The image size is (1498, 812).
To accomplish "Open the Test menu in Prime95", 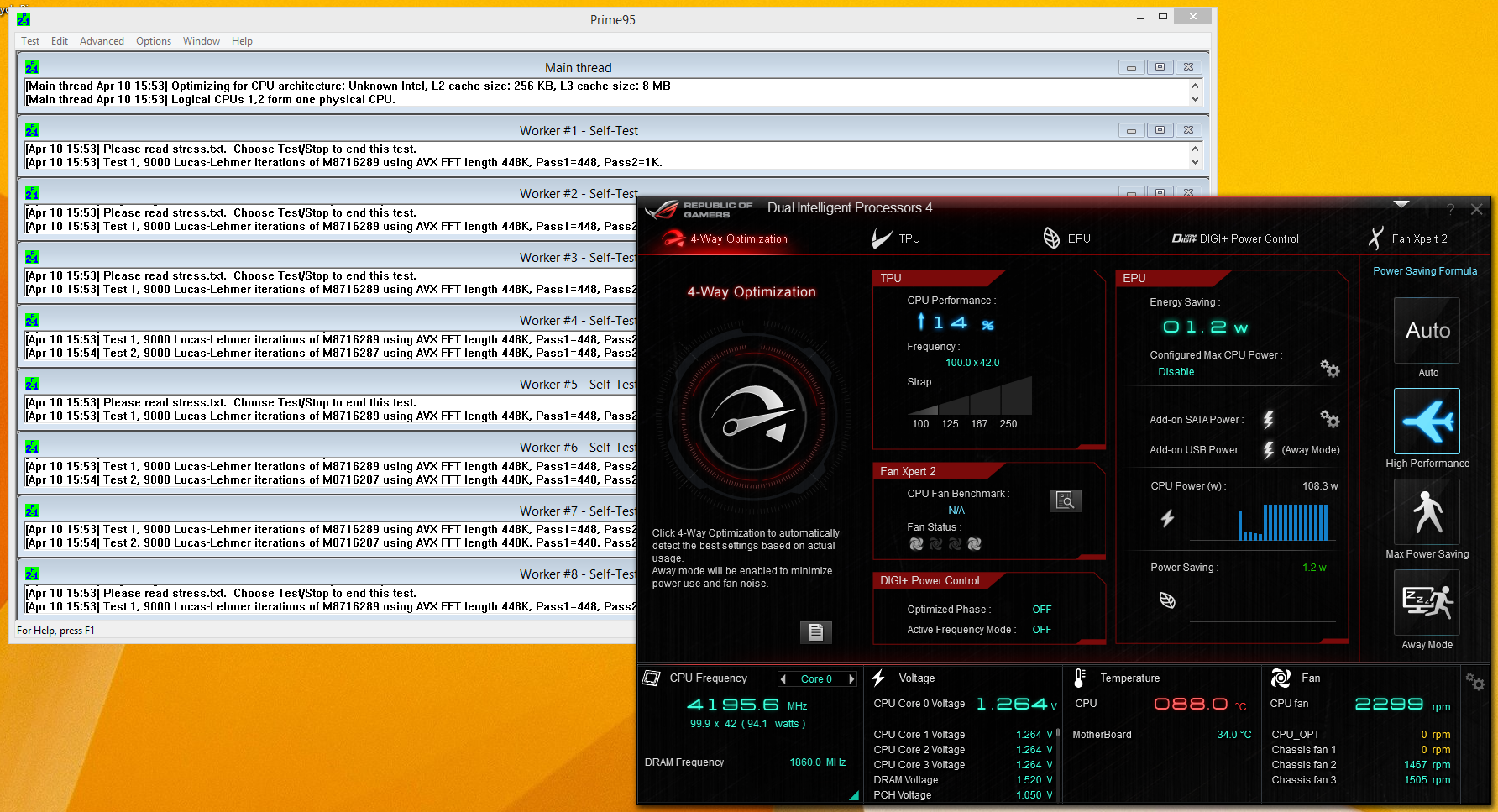I will click(x=30, y=41).
